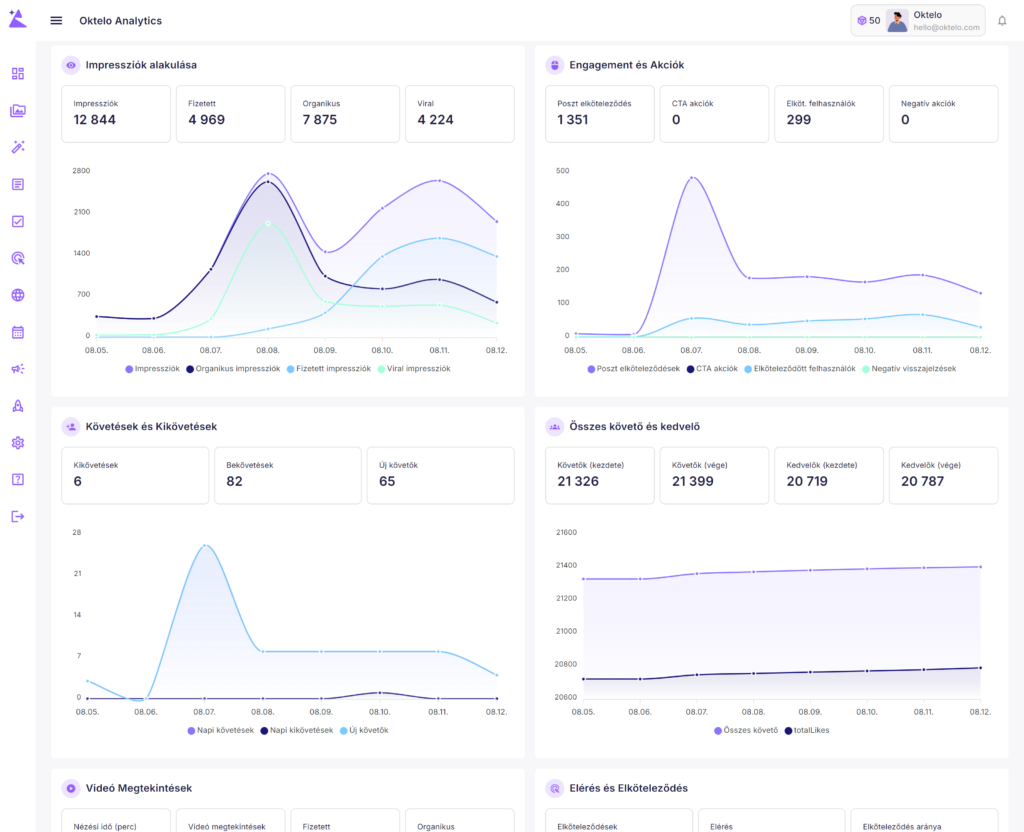Viewport: 1024px width, 832px height.
Task: Click the Impressziók 12 844 stat card
Action: coord(115,113)
